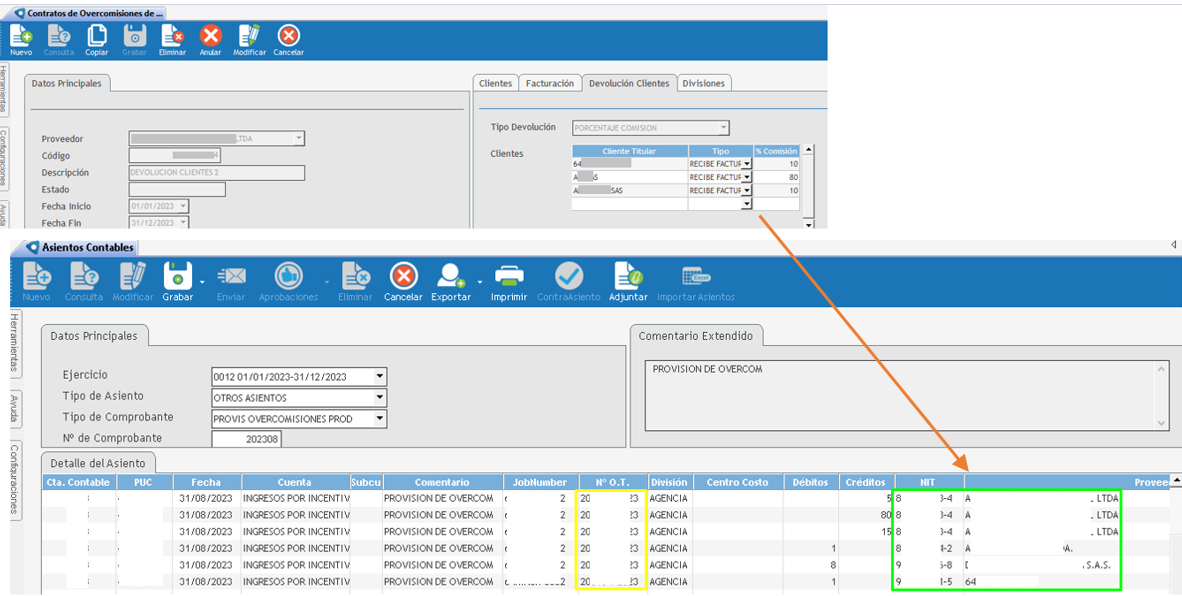Click Consulta icon in Asientos Contables toolbar

click(x=84, y=277)
